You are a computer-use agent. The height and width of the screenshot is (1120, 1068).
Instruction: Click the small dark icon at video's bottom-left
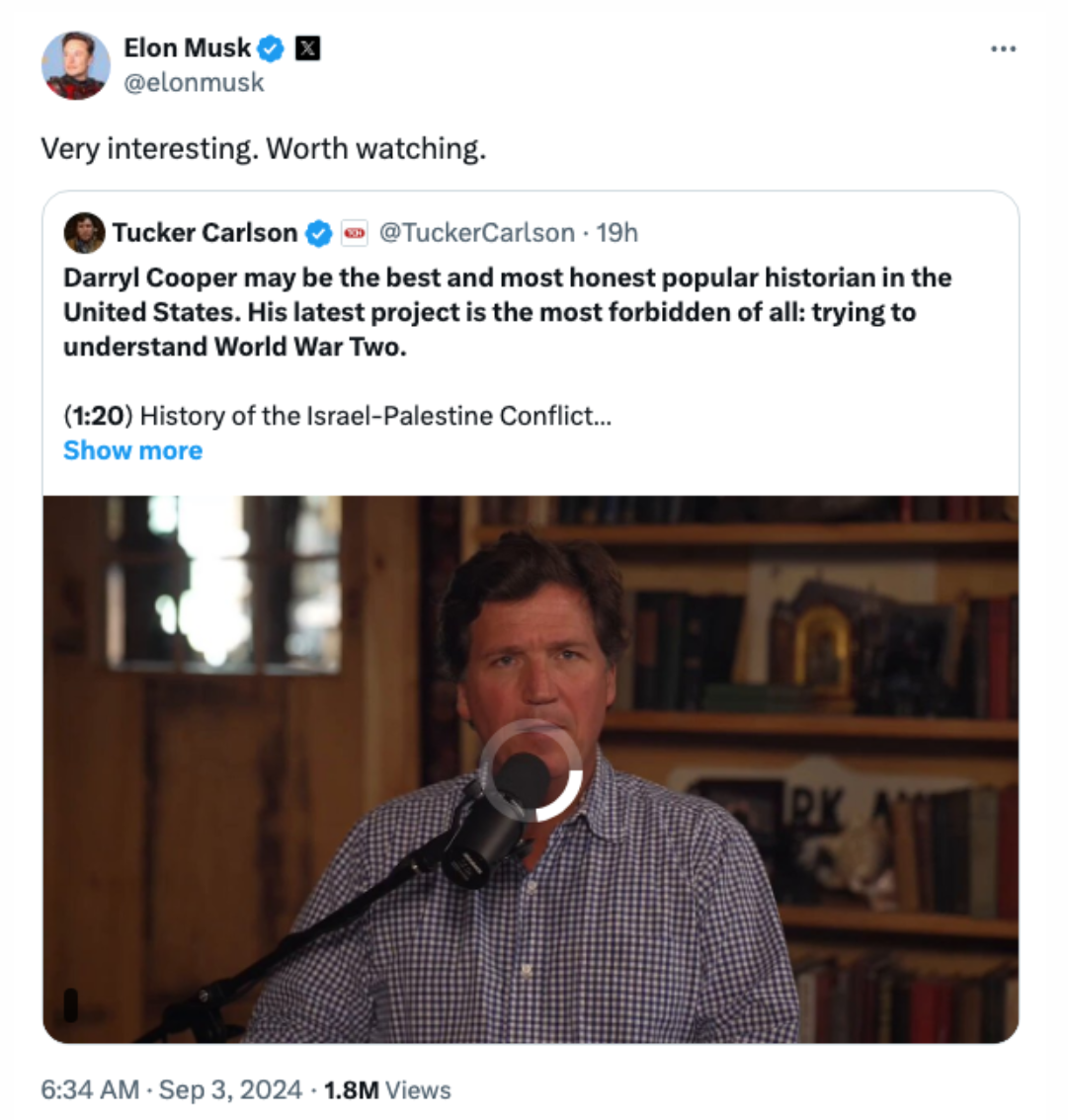(x=70, y=1003)
